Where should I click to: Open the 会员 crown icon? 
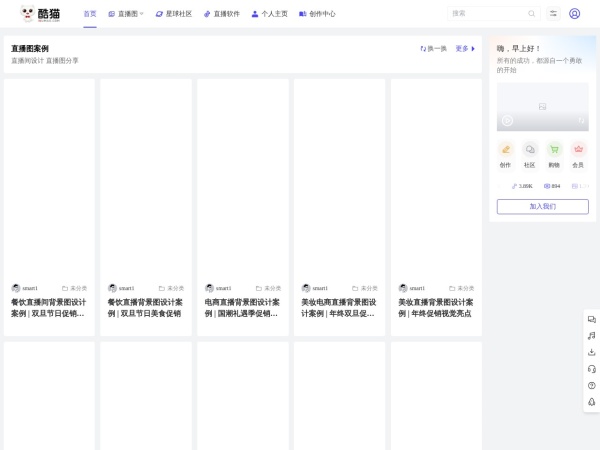(578, 150)
